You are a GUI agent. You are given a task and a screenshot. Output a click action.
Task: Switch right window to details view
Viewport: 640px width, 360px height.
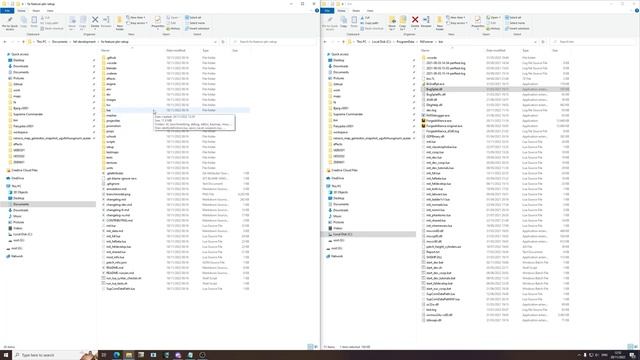point(630,347)
